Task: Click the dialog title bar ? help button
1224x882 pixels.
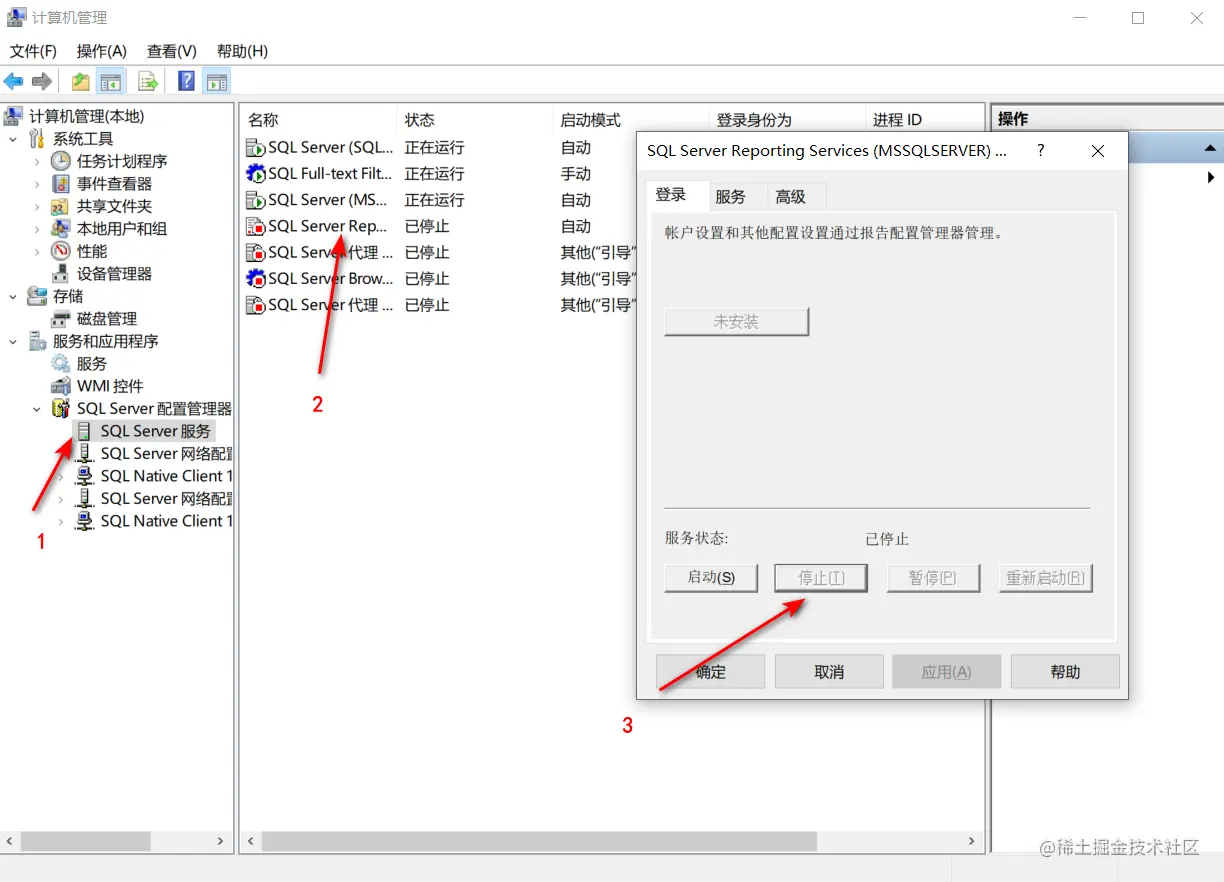Action: [x=1041, y=151]
